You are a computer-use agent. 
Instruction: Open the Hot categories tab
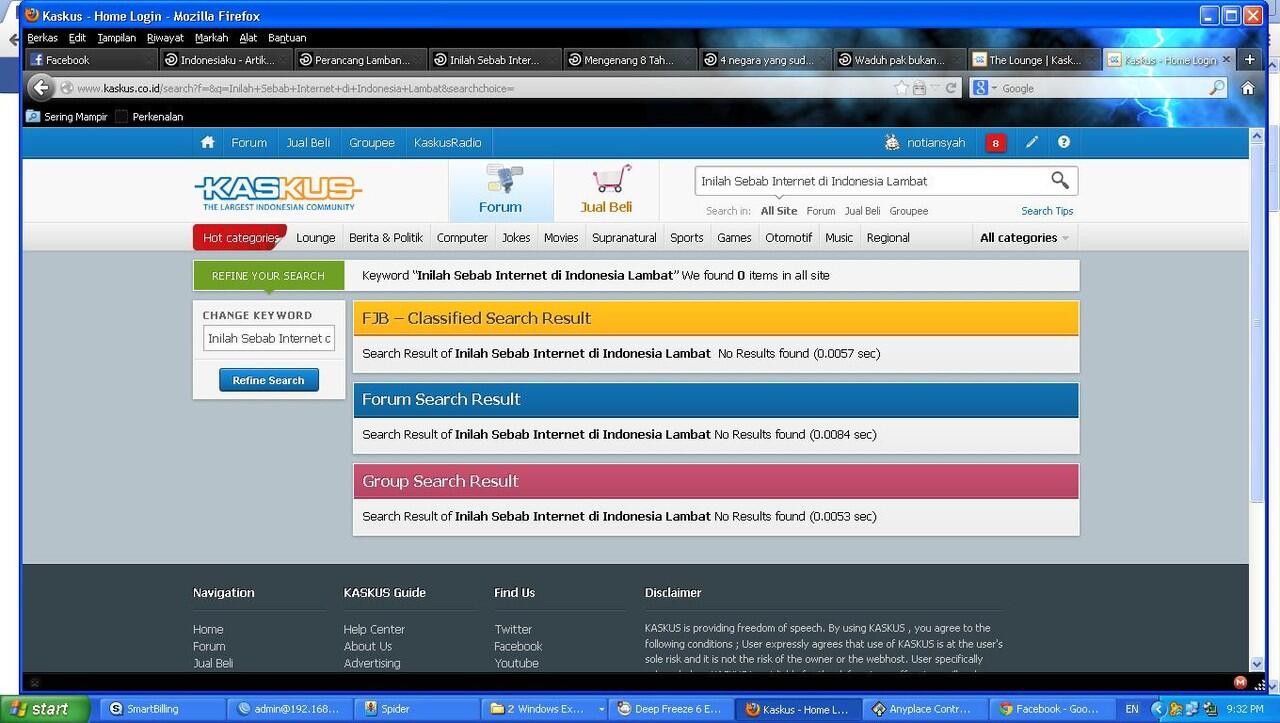[240, 238]
